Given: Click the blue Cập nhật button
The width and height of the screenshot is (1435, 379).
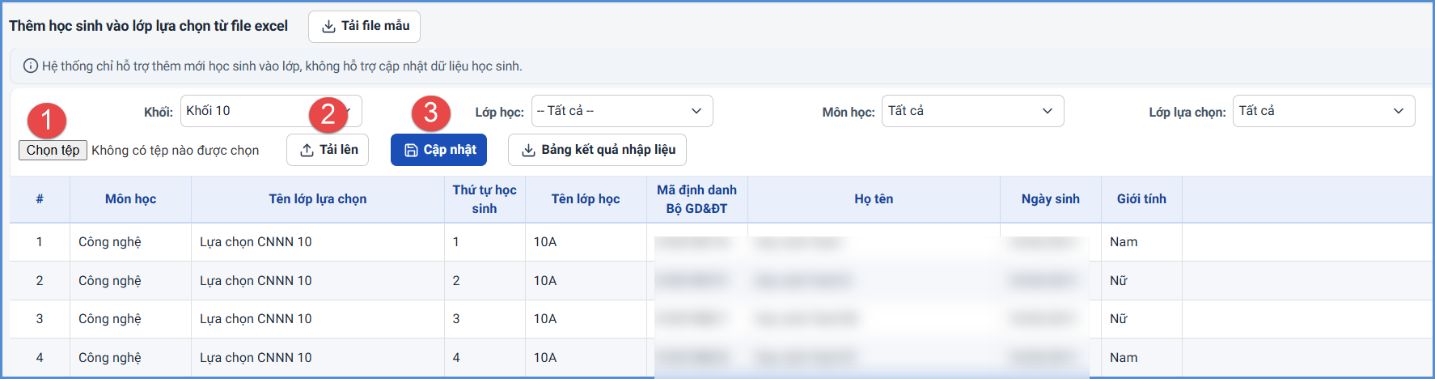Looking at the screenshot, I should [439, 150].
